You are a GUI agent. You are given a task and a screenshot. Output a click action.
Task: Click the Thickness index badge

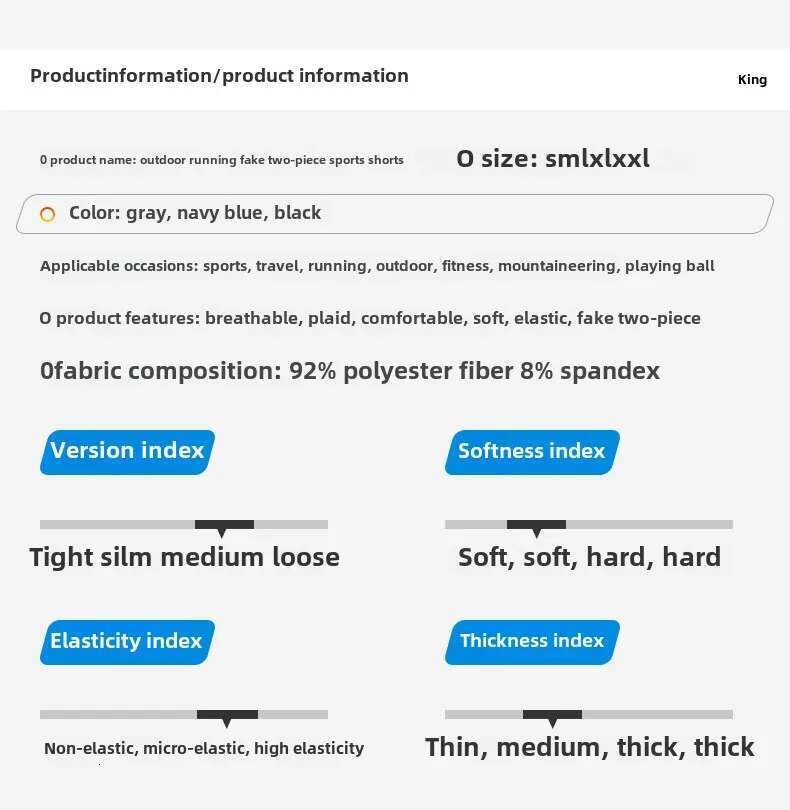[532, 642]
